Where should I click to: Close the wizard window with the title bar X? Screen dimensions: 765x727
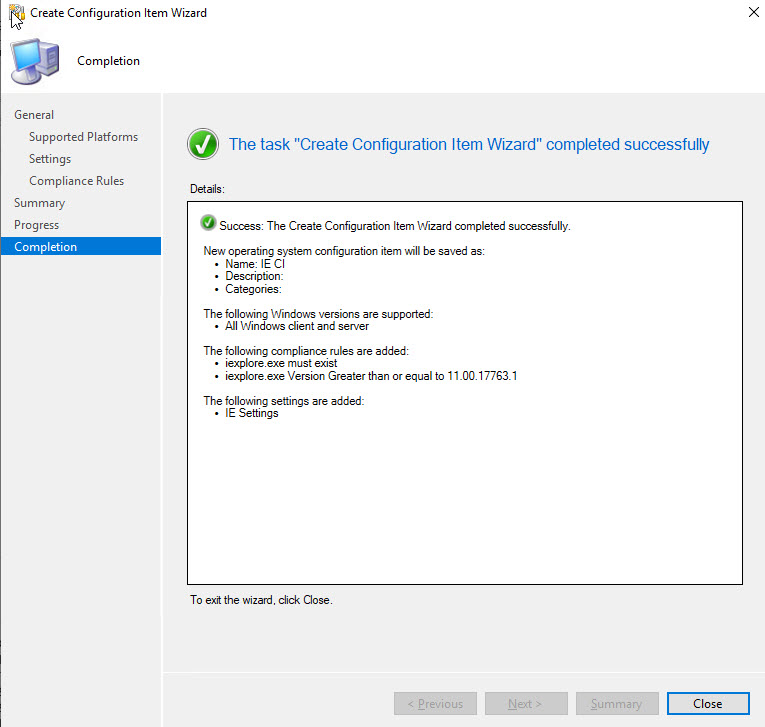tap(751, 13)
